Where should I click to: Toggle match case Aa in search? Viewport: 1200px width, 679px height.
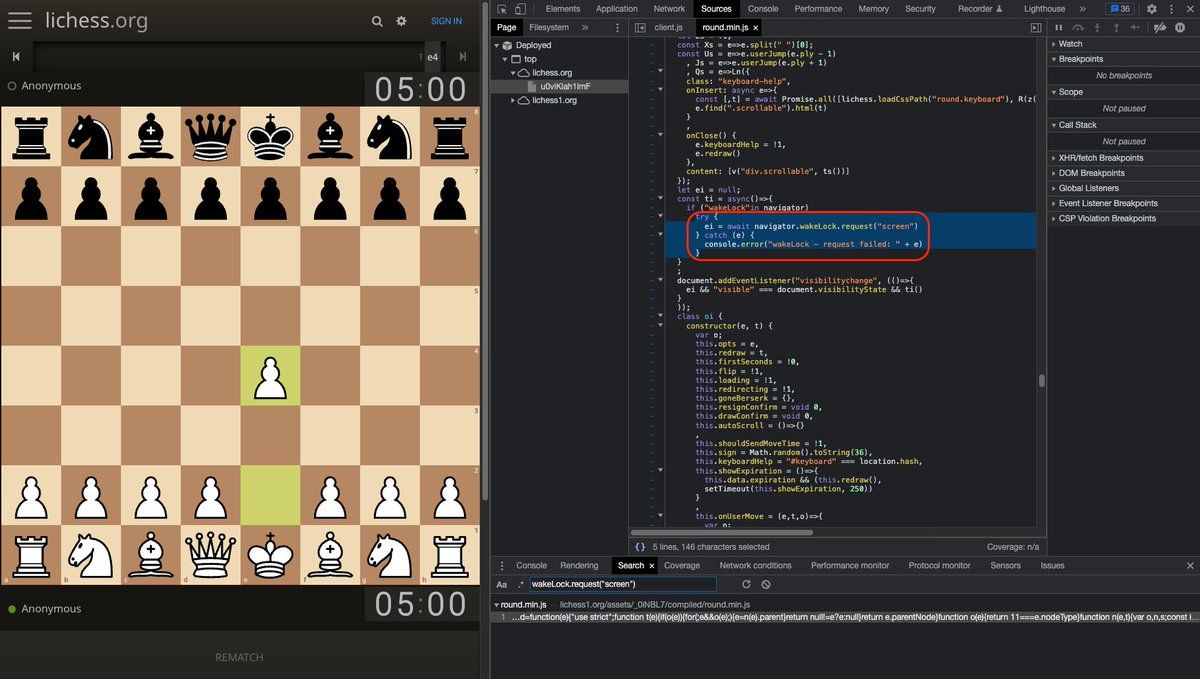(502, 584)
